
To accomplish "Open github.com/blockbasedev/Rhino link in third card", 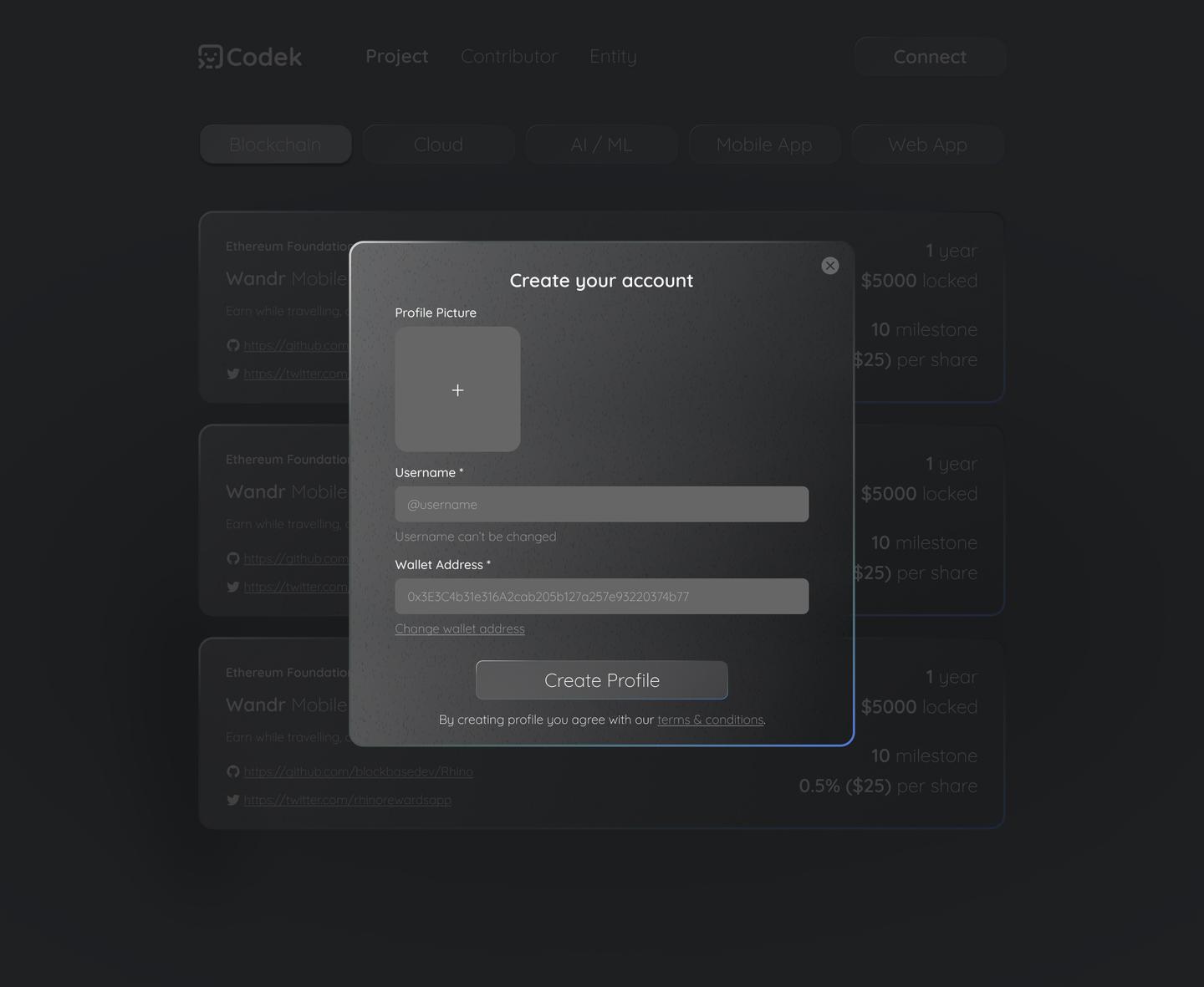I will 358,771.
